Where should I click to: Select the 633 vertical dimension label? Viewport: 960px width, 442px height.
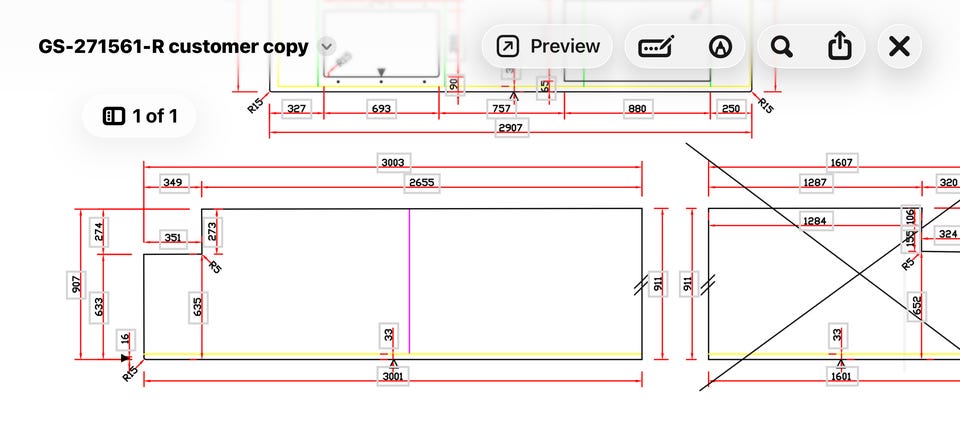[x=99, y=307]
